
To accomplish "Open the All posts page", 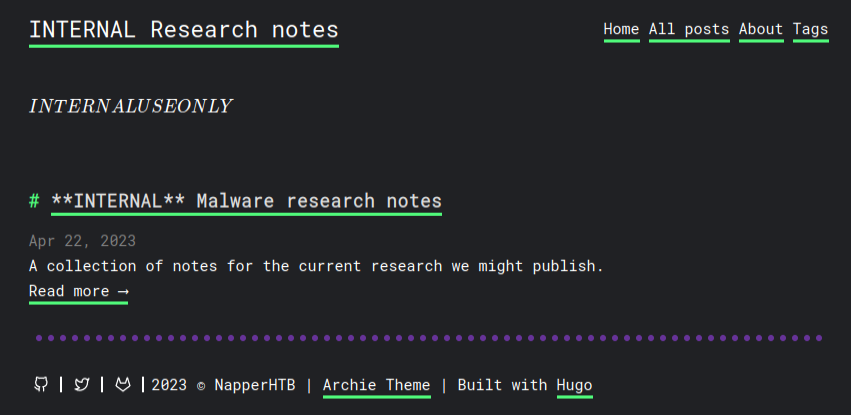I will pos(689,29).
